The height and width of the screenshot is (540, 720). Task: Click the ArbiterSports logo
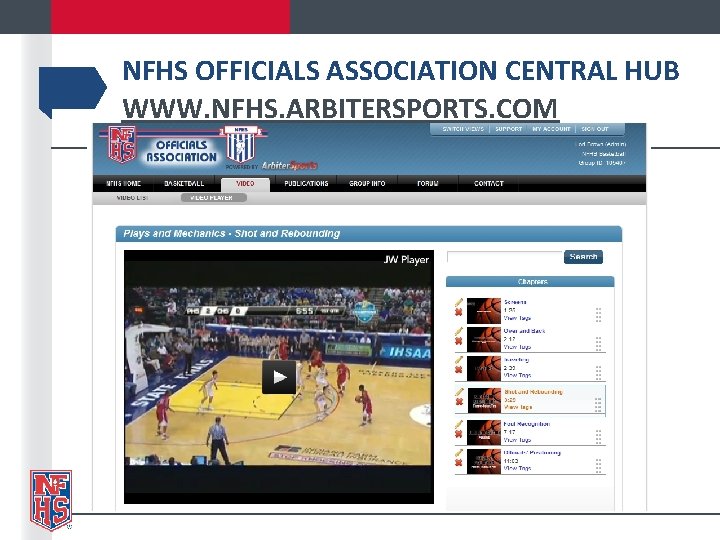(289, 165)
